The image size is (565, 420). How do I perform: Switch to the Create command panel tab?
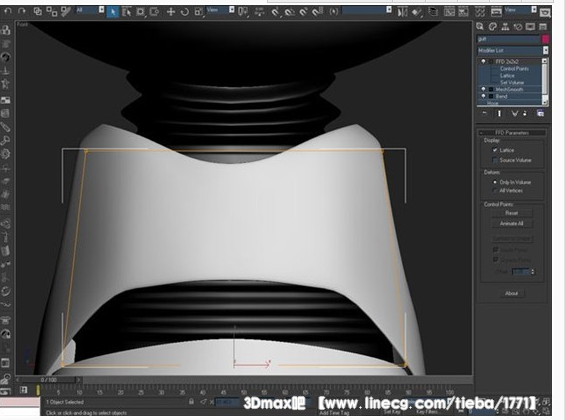tap(480, 27)
